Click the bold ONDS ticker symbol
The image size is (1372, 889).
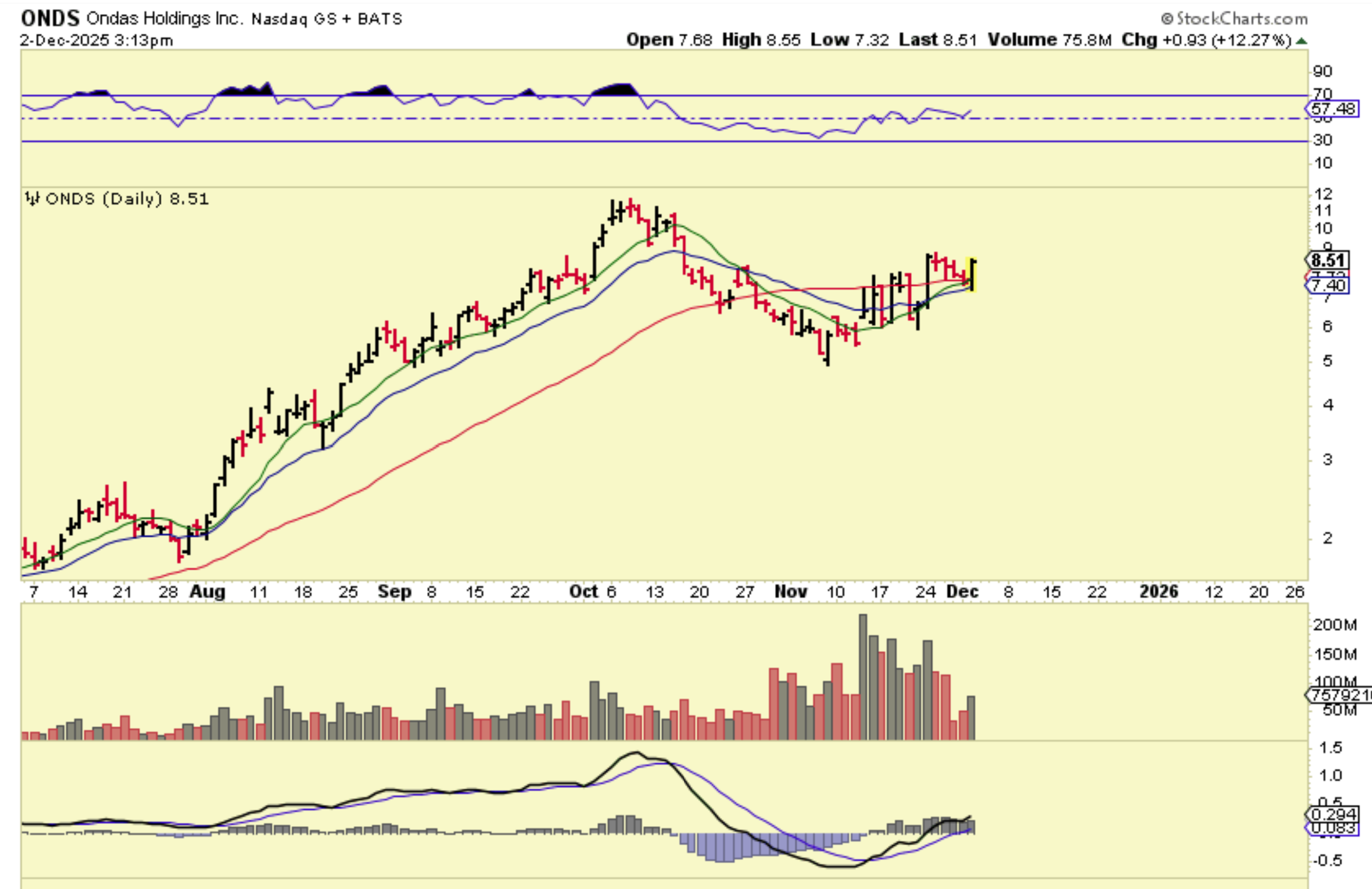50,19
